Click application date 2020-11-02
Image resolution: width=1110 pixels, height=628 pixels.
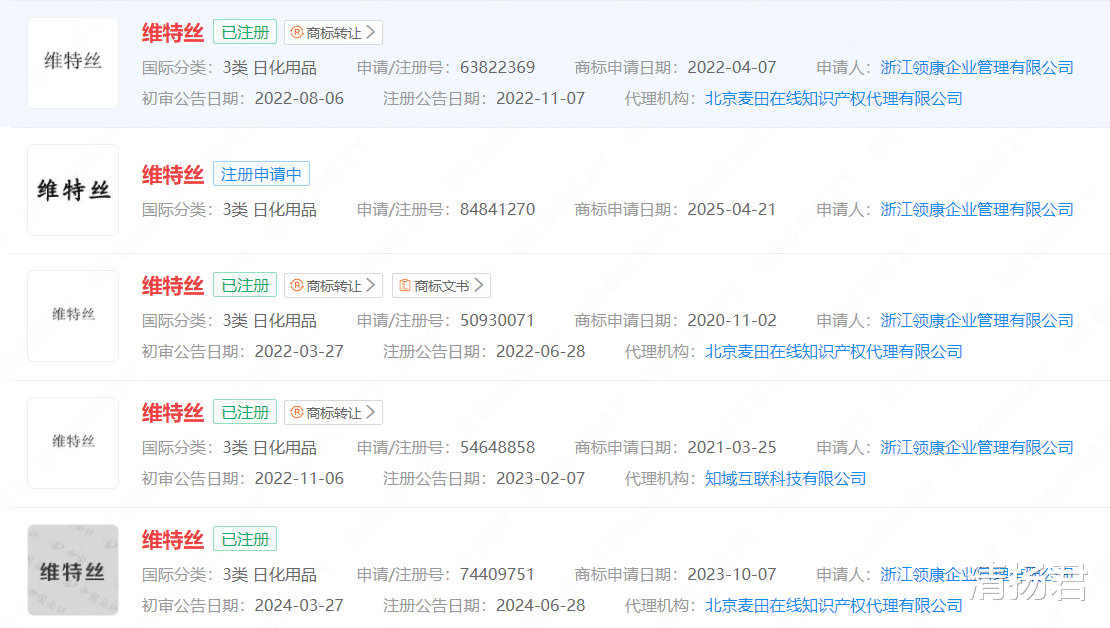732,321
